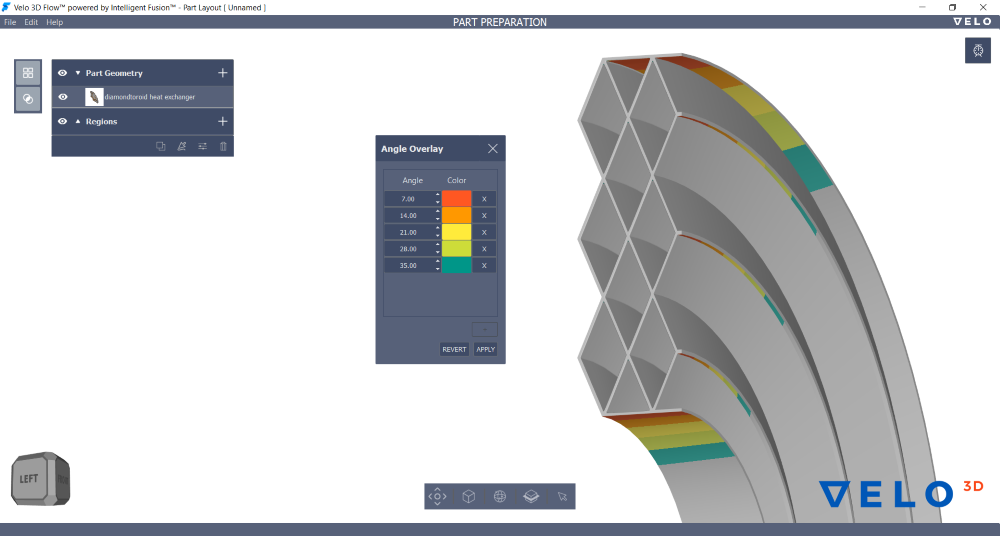The image size is (1000, 536).
Task: Select the 3D cube view icon
Action: [468, 496]
